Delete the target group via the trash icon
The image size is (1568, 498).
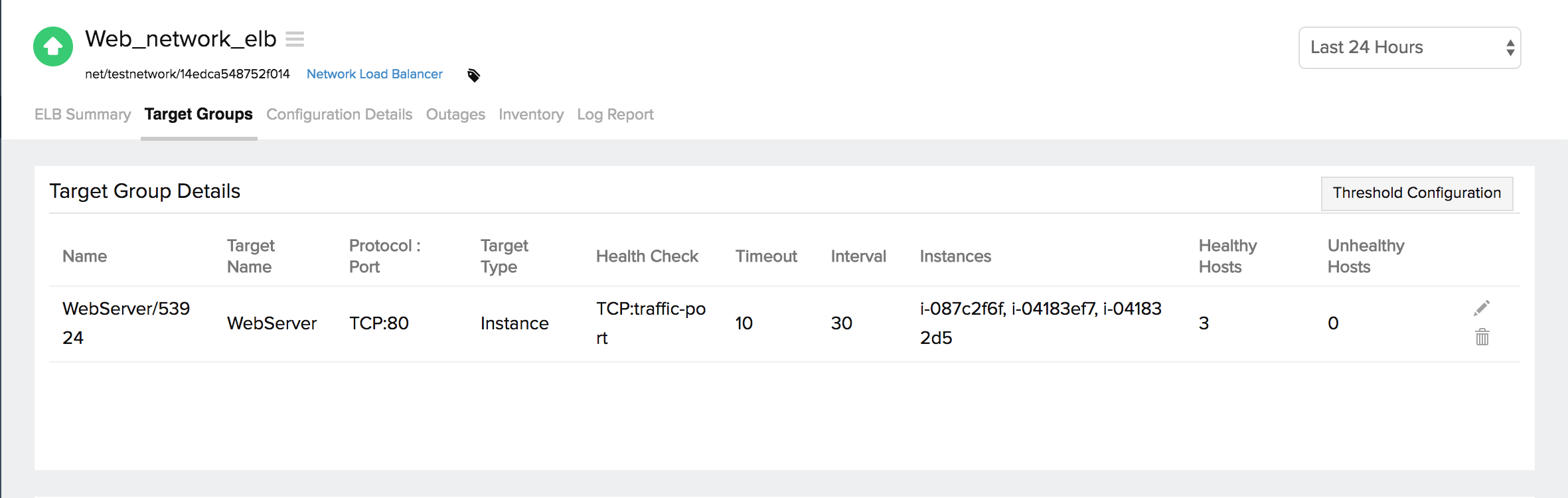(x=1482, y=338)
